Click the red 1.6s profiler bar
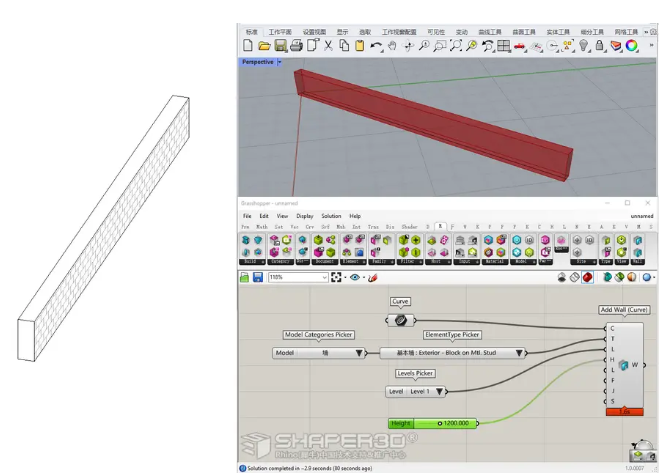 625,412
